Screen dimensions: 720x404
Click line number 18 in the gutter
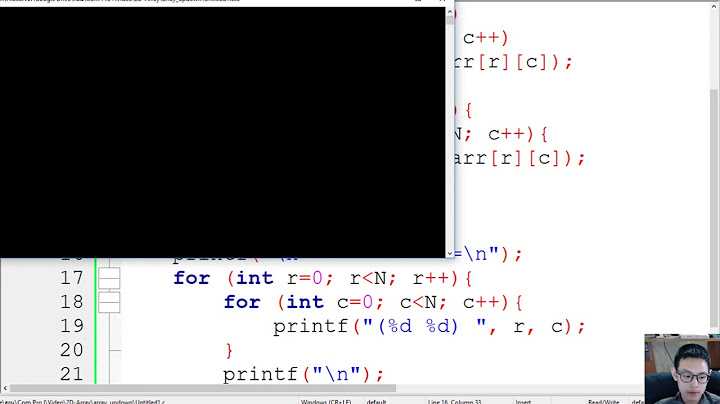click(72, 302)
